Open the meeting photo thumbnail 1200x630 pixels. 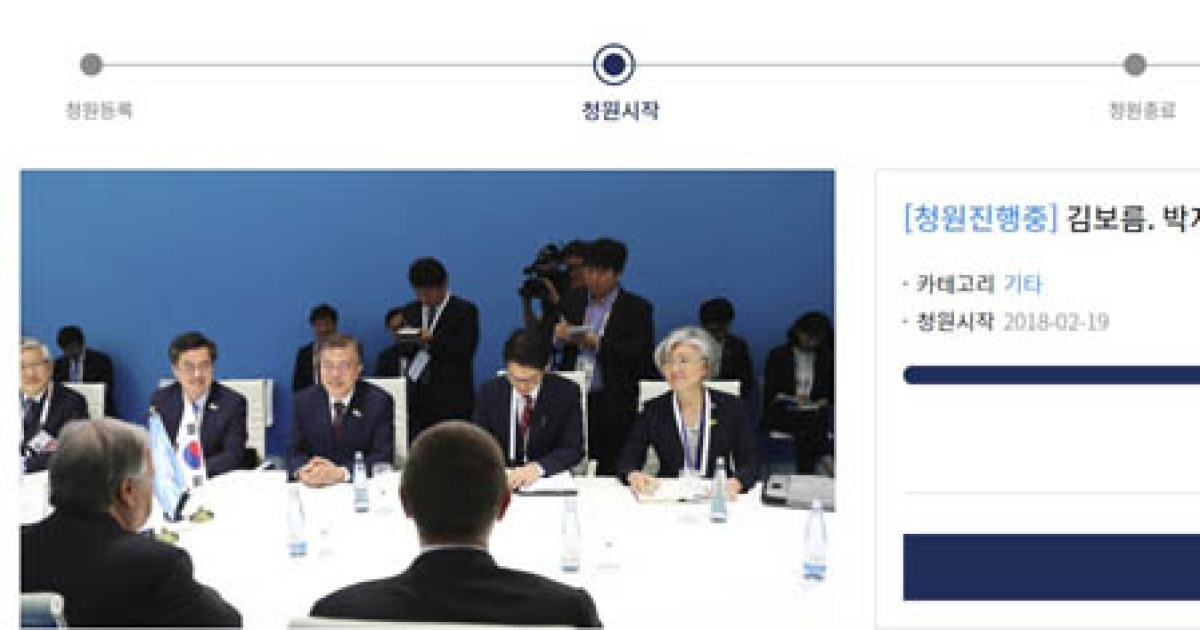[x=428, y=399]
